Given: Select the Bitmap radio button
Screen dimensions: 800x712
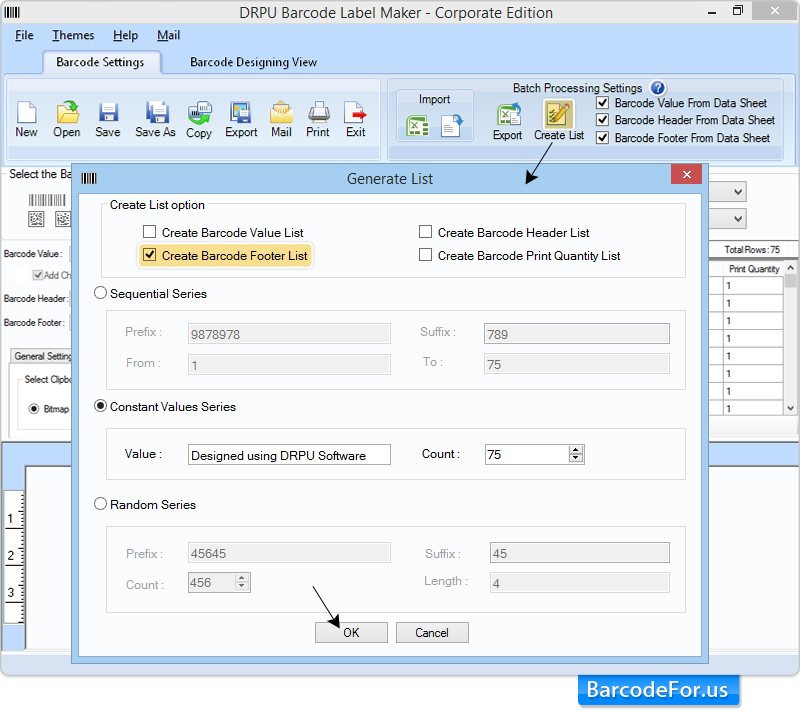Looking at the screenshot, I should tap(34, 409).
